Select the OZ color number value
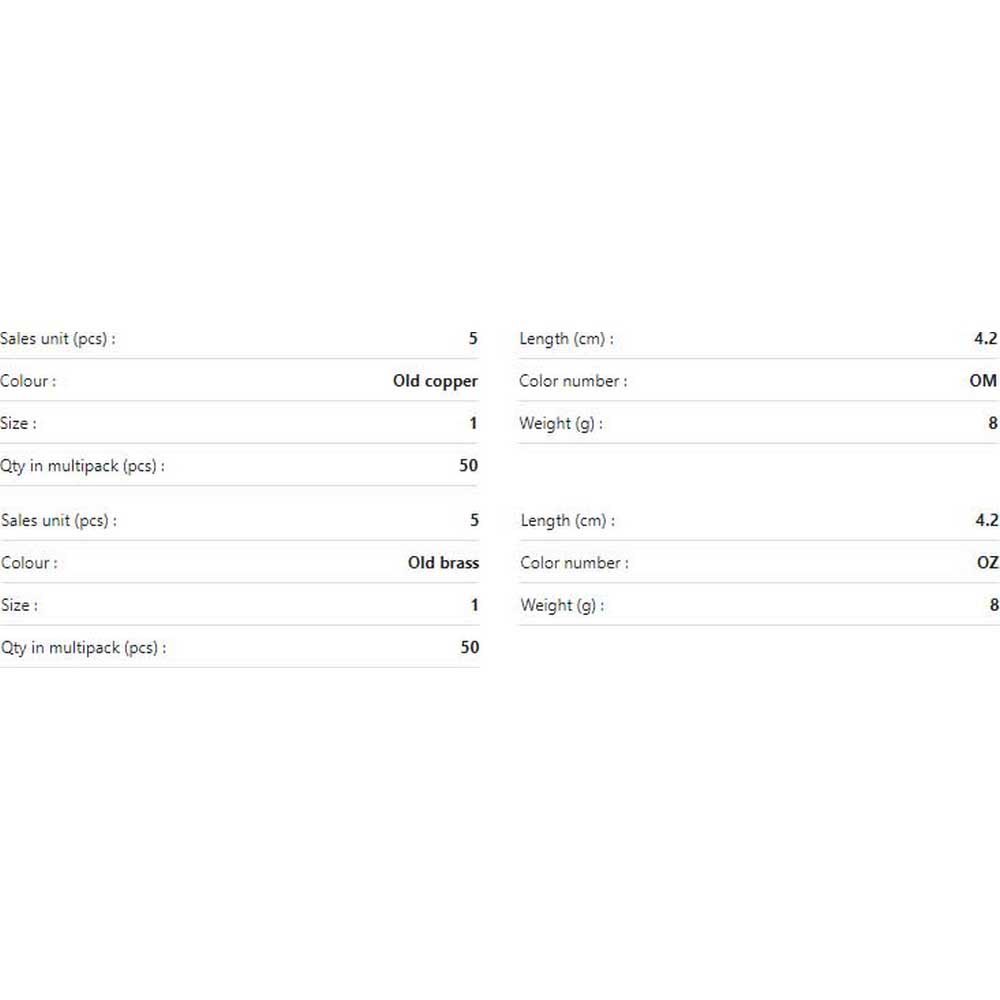Screen dimensions: 1000x1000 click(x=987, y=562)
